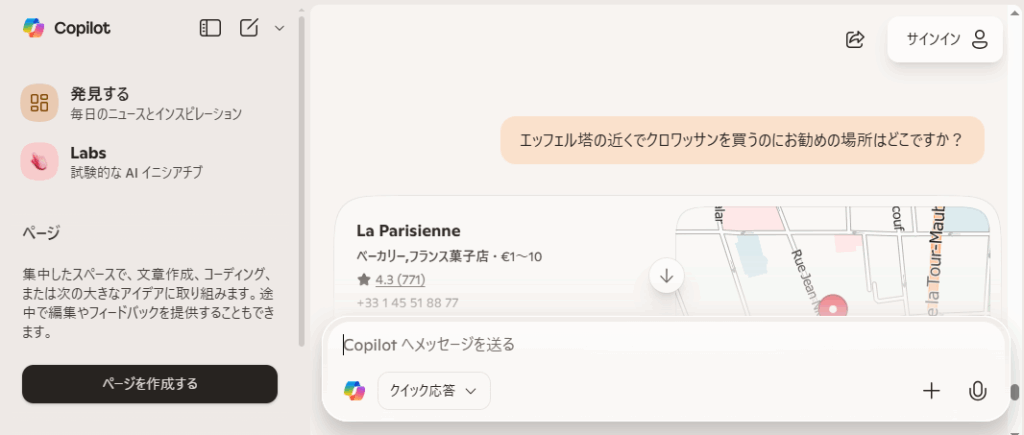The width and height of the screenshot is (1024, 435).
Task: Expand the chevron next to new chat
Action: [x=280, y=28]
